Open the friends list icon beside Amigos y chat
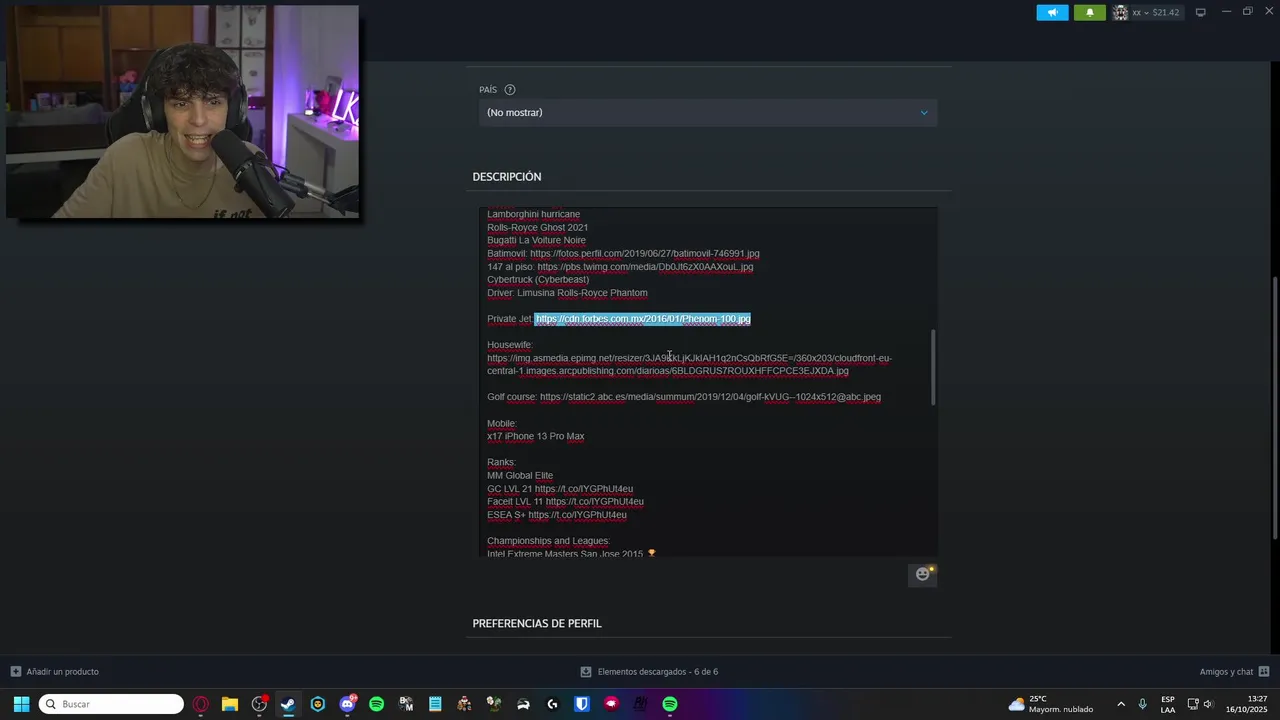1280x720 pixels. pyautogui.click(x=1264, y=672)
